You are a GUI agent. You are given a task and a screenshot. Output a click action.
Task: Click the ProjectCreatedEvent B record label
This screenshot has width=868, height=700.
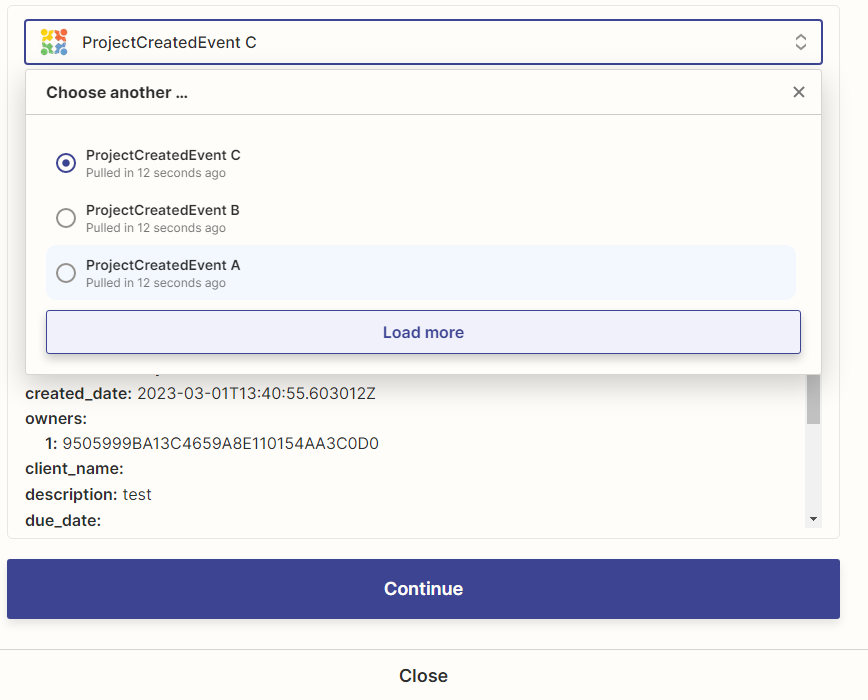[162, 210]
